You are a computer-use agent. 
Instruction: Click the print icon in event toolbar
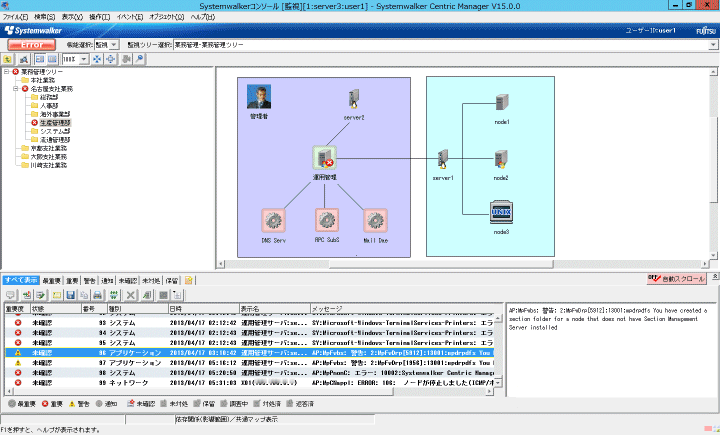97,295
